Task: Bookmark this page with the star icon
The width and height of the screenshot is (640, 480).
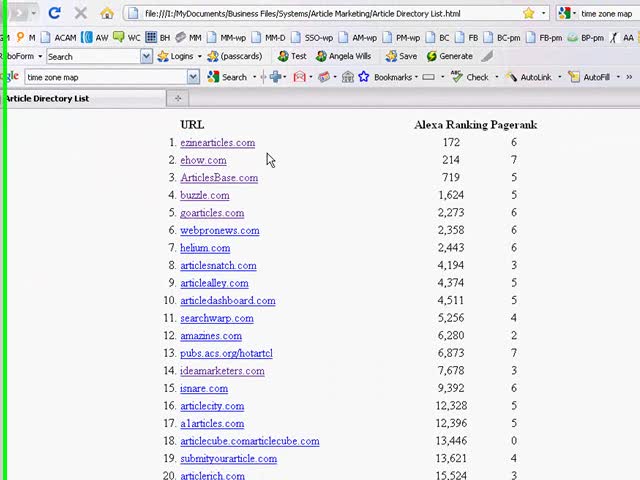Action: [529, 13]
